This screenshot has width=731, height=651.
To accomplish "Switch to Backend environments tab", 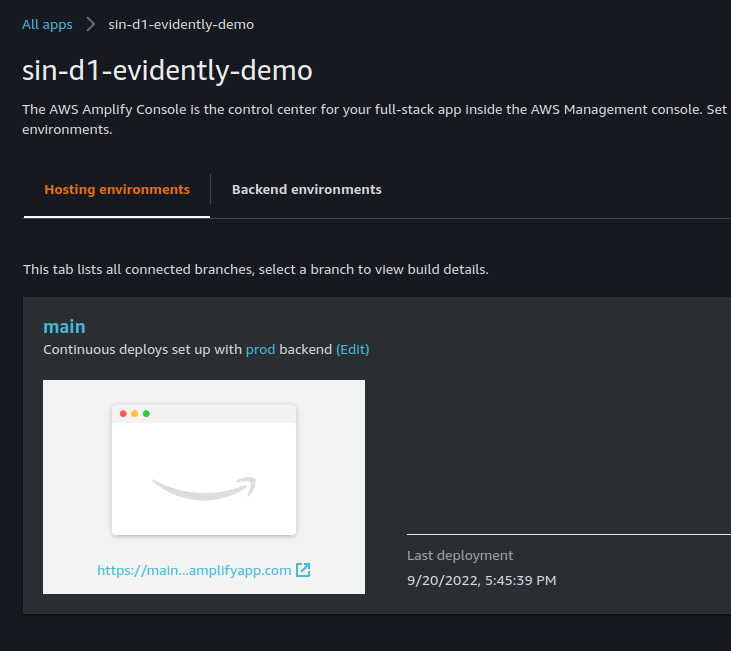I will pyautogui.click(x=307, y=189).
